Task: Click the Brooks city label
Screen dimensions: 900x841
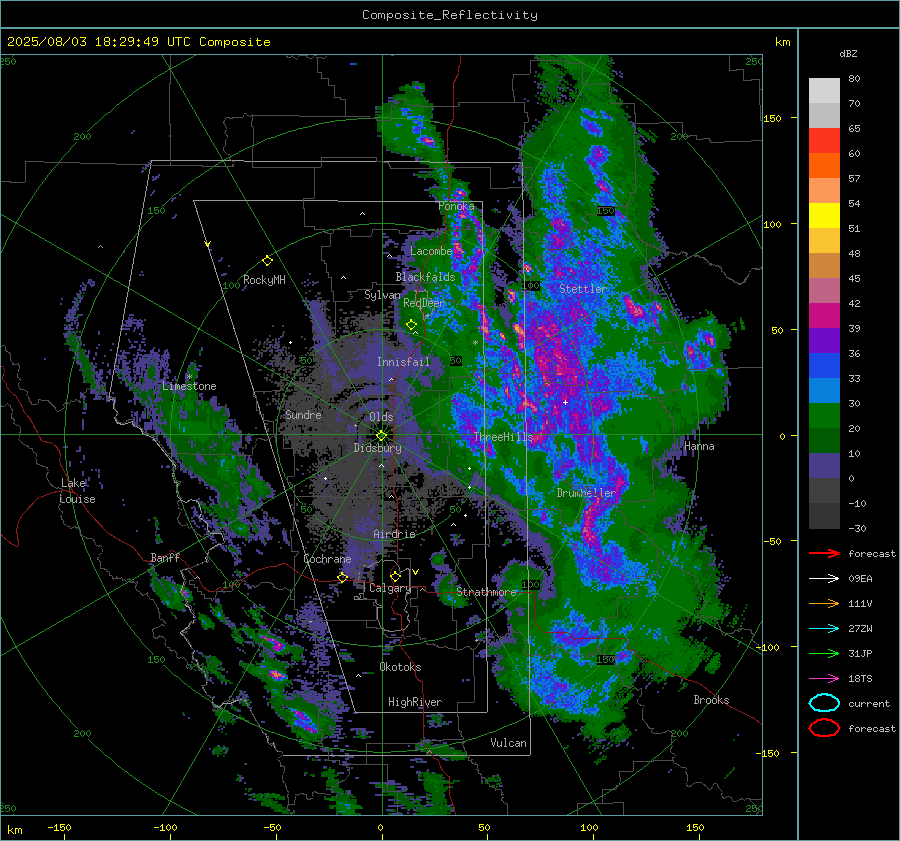Action: pos(711,700)
